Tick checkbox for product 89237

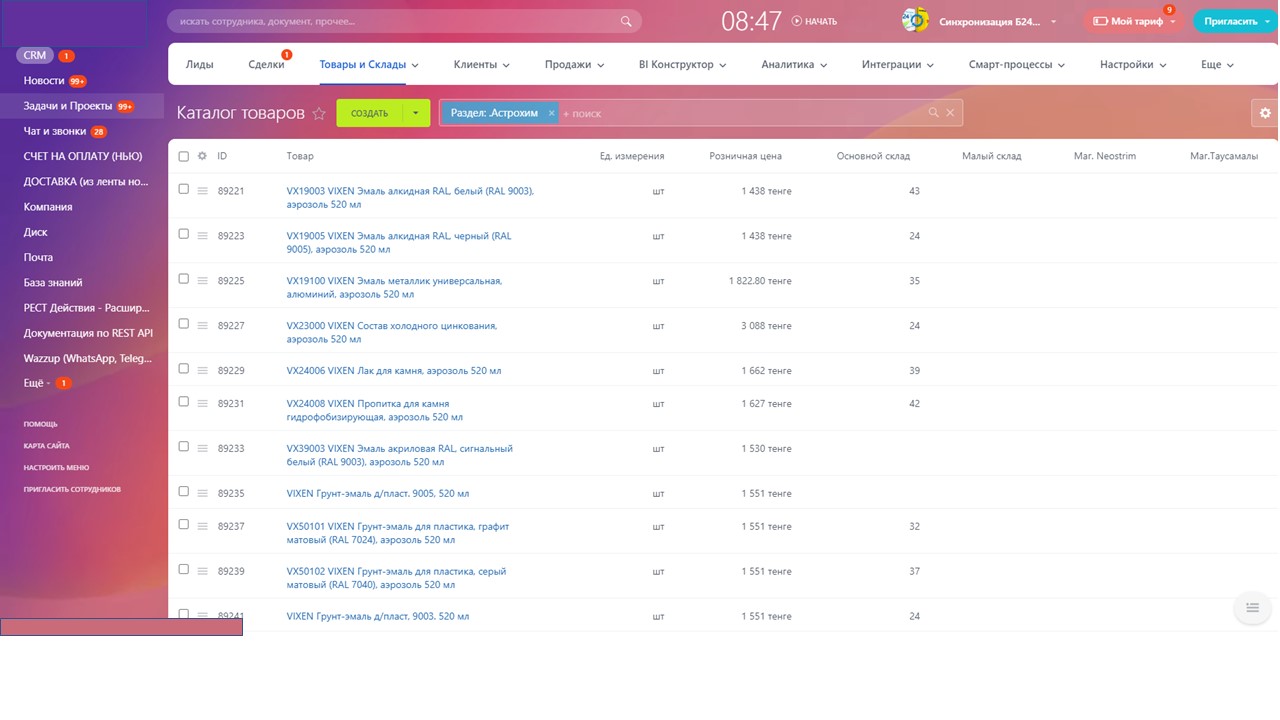[183, 525]
